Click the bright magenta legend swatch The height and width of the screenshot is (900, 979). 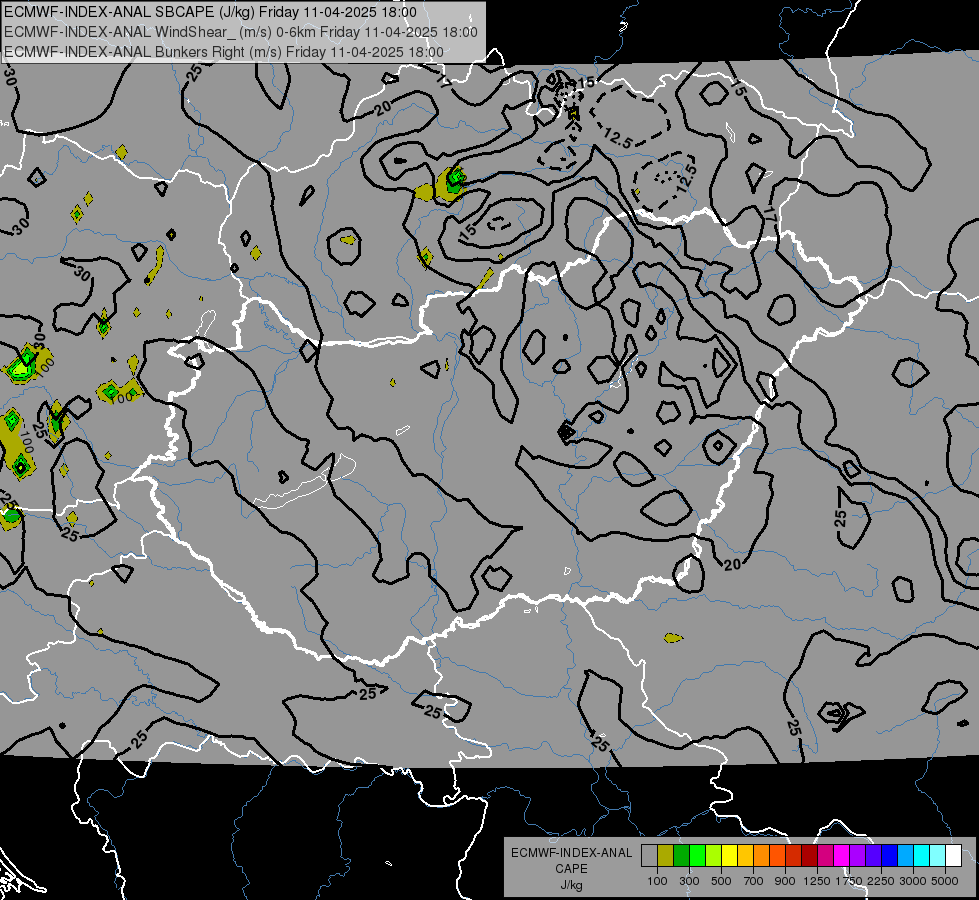tap(841, 855)
